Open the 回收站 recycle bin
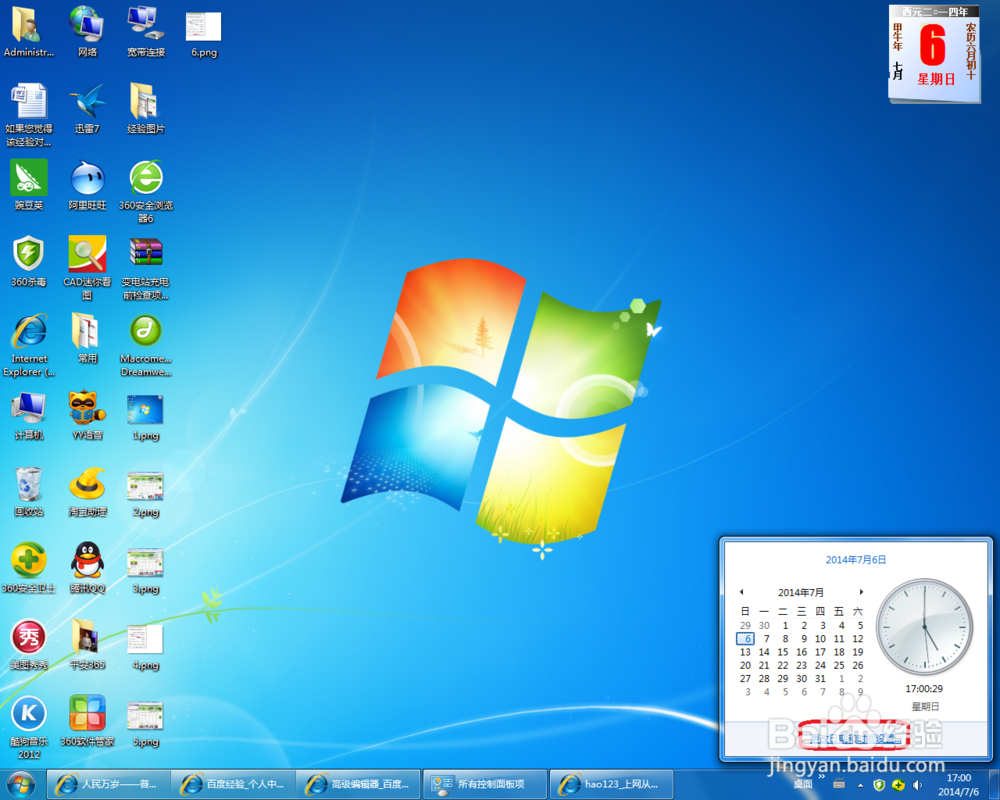Viewport: 1000px width, 800px height. [29, 491]
